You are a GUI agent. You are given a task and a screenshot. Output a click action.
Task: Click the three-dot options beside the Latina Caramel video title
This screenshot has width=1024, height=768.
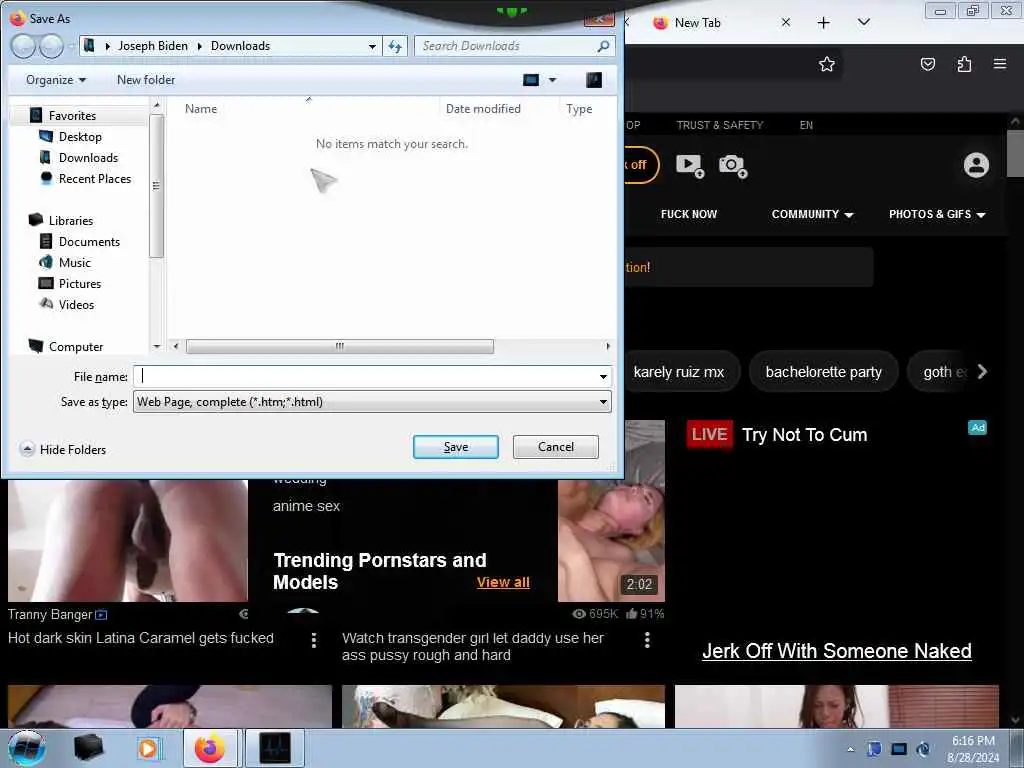(x=313, y=640)
